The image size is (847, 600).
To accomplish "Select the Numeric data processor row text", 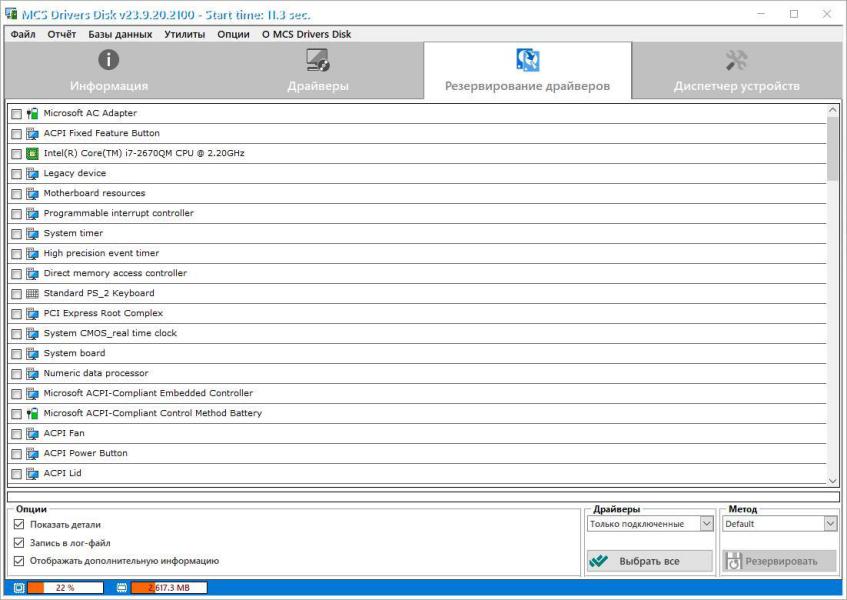I will (96, 373).
